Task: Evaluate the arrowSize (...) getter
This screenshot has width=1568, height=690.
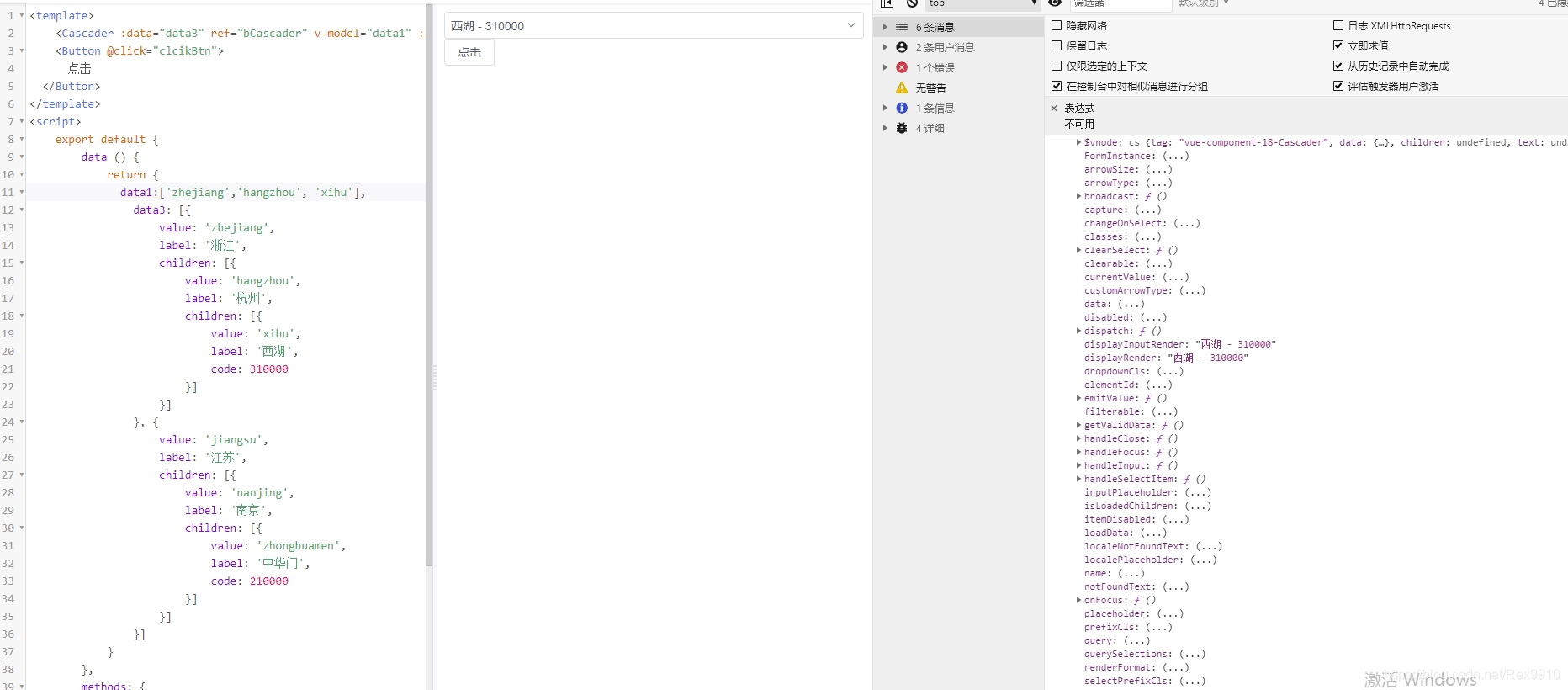Action: 1159,169
